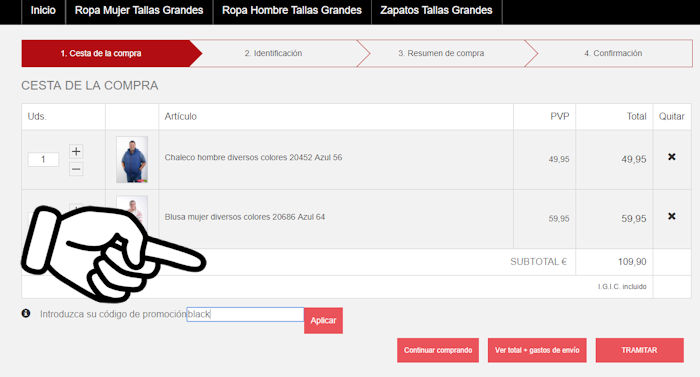This screenshot has width=700, height=377.
Task: Click the Quitar column header
Action: [x=671, y=117]
